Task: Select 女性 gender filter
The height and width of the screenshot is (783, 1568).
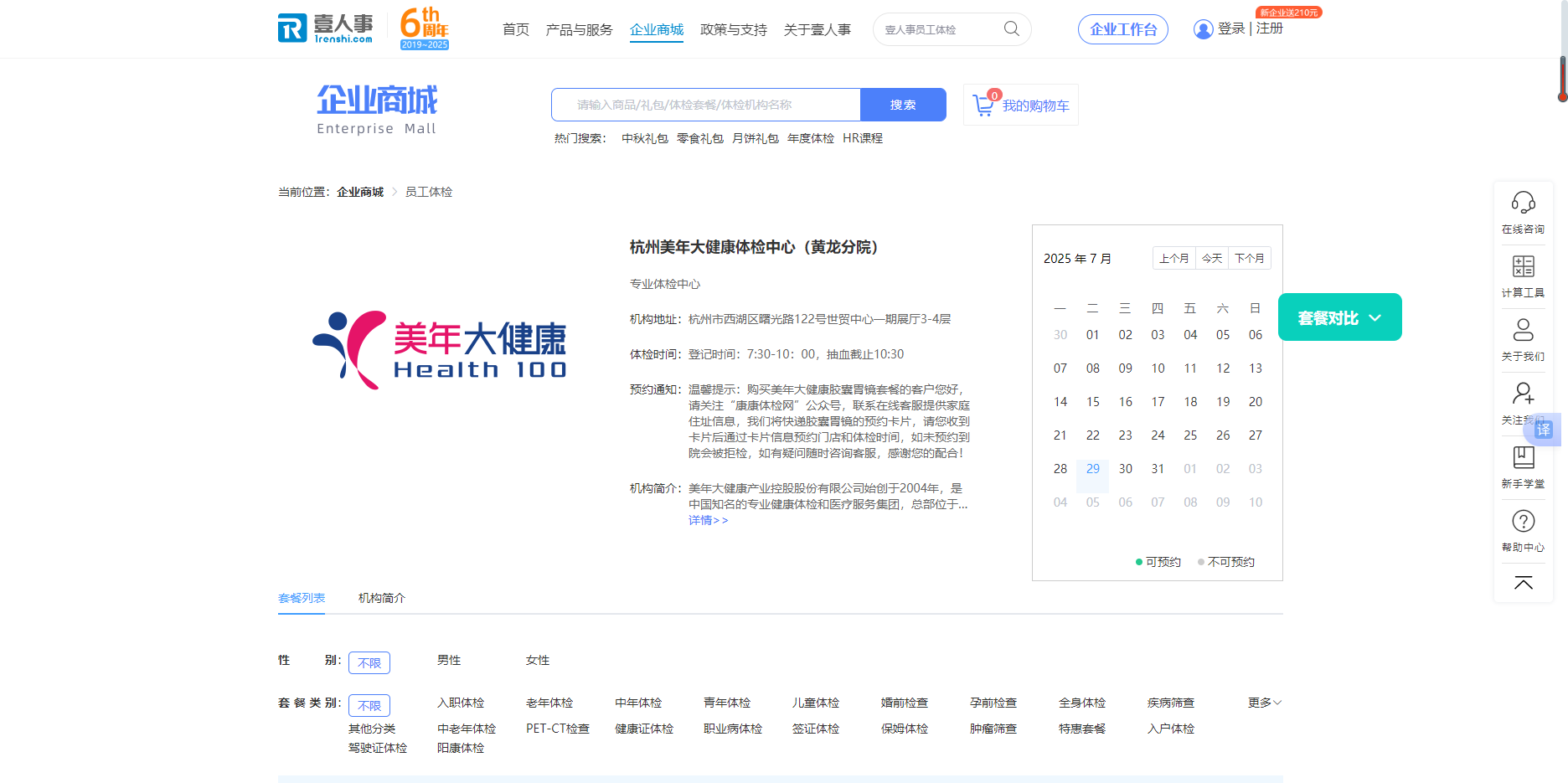Action: pos(538,660)
